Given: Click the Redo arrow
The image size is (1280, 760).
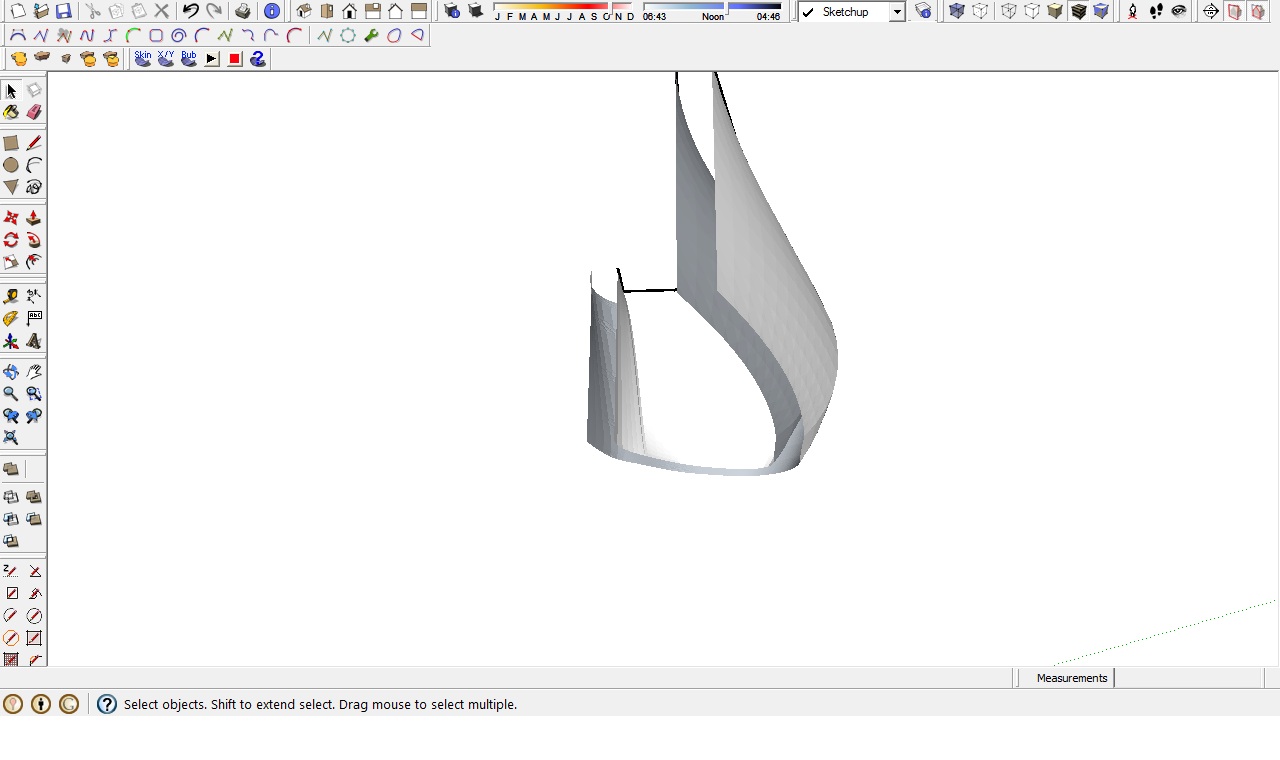Looking at the screenshot, I should [214, 12].
